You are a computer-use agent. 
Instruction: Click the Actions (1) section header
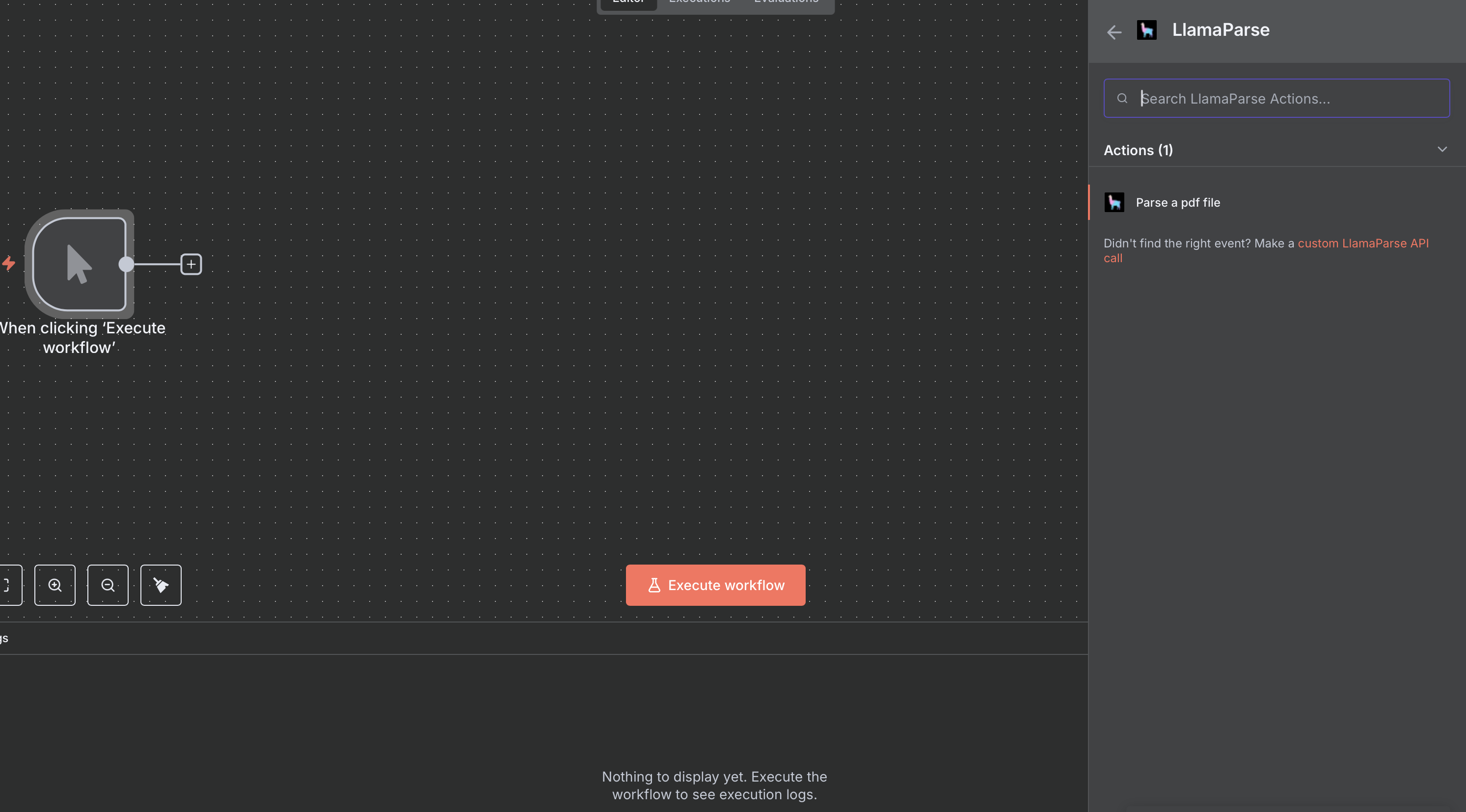point(1138,150)
